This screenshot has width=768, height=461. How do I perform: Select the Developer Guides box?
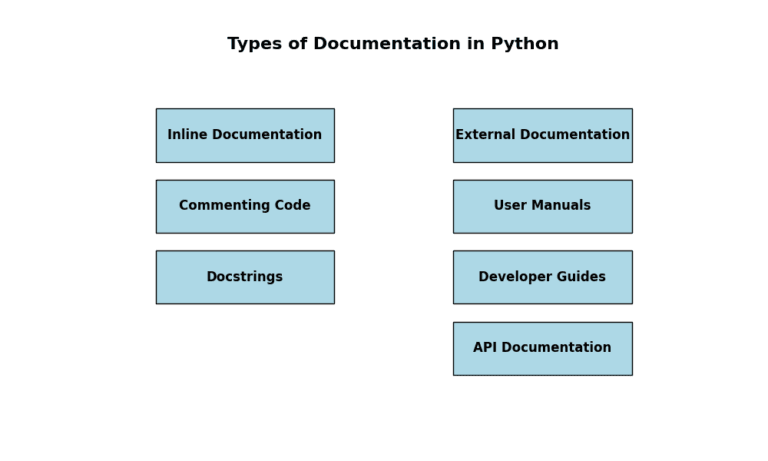tap(543, 277)
